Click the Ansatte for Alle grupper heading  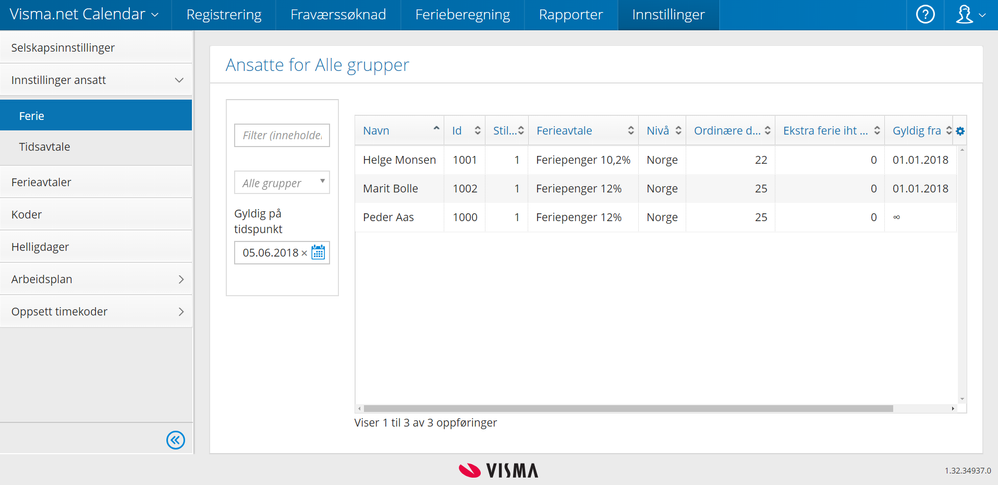pyautogui.click(x=317, y=65)
